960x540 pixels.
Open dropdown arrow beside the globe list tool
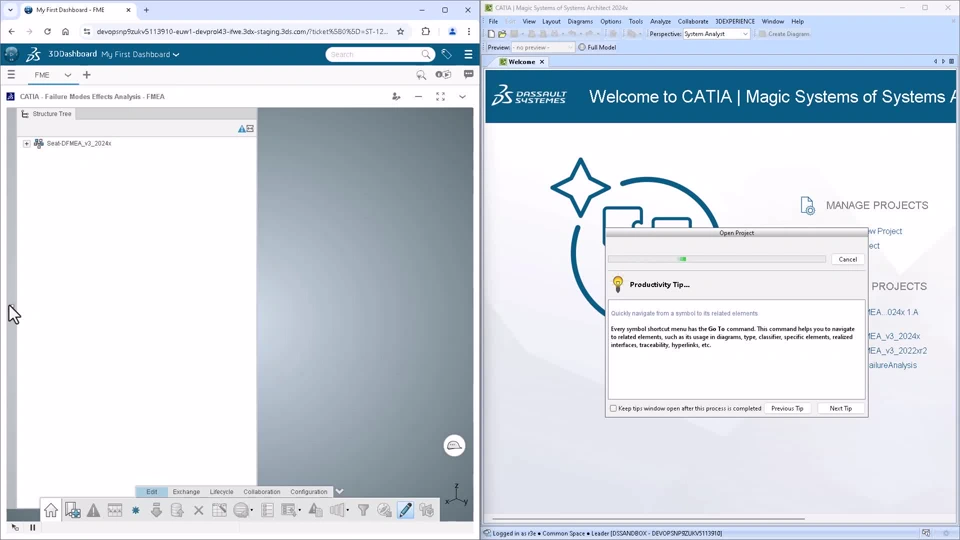point(252,511)
